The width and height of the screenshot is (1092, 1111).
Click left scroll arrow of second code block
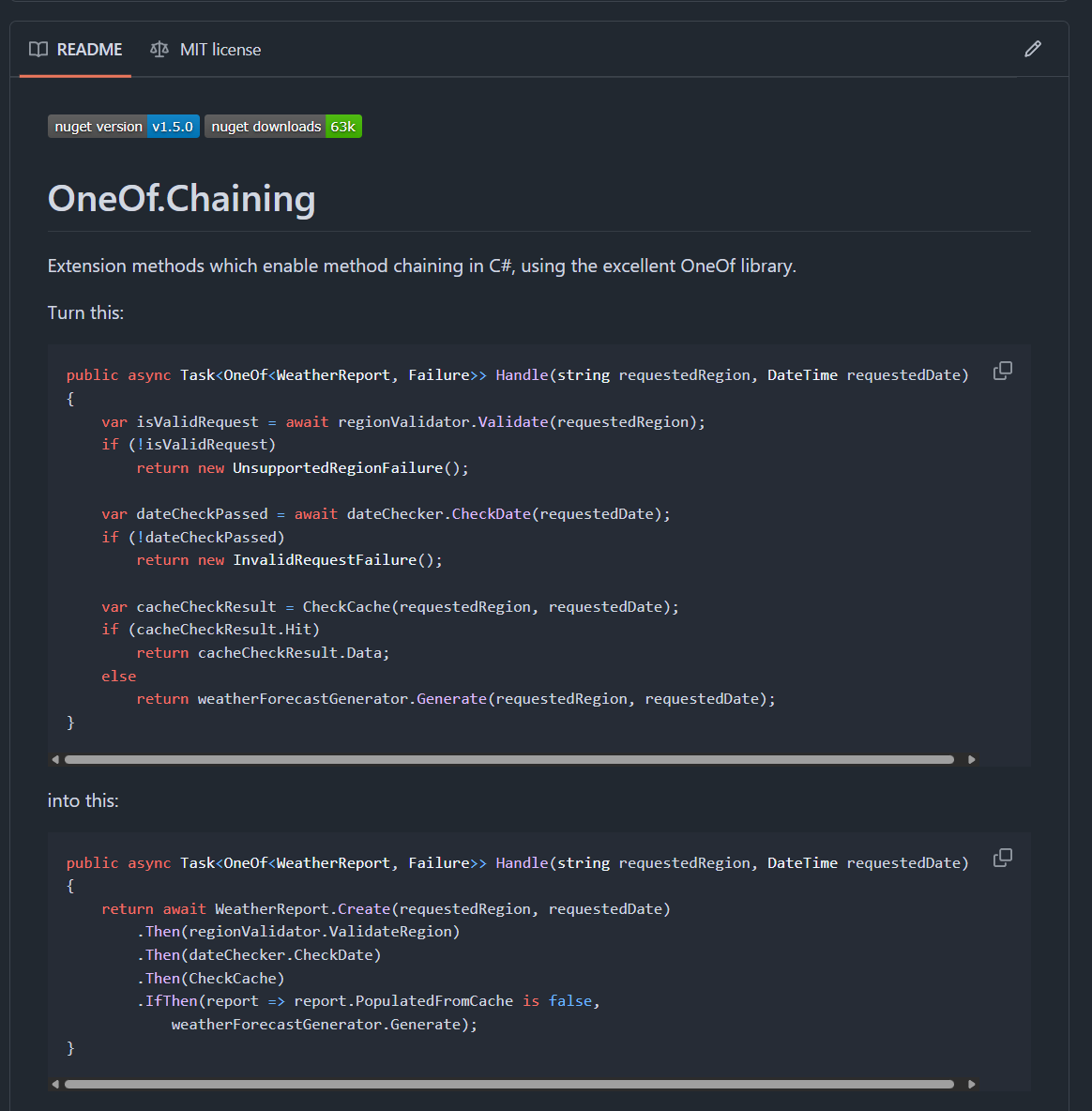click(x=55, y=1084)
